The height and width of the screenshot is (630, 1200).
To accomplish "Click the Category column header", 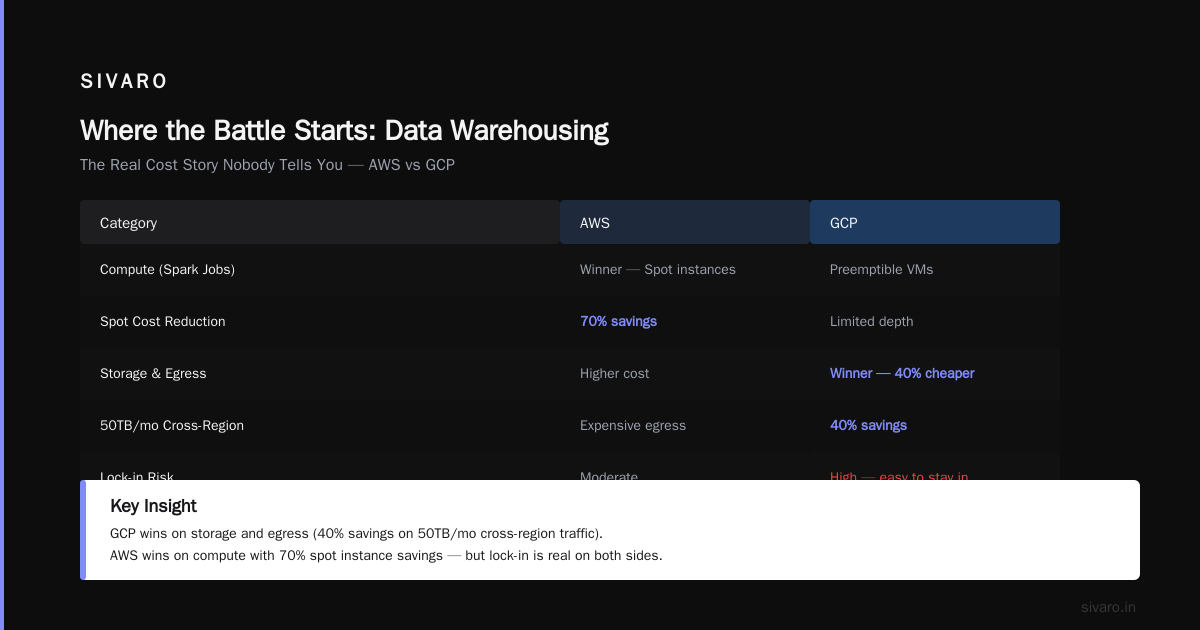I will point(320,222).
